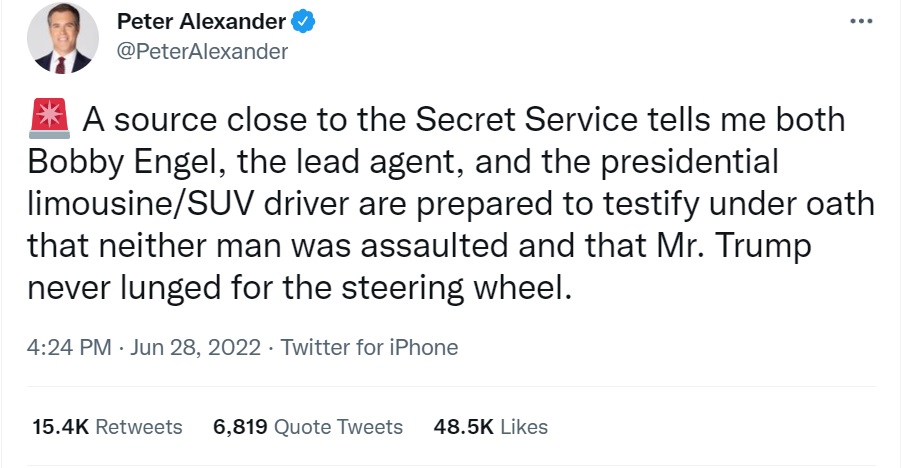The width and height of the screenshot is (905, 468).
Task: Click "Mr. Trump" in the tweet text
Action: 766,247
